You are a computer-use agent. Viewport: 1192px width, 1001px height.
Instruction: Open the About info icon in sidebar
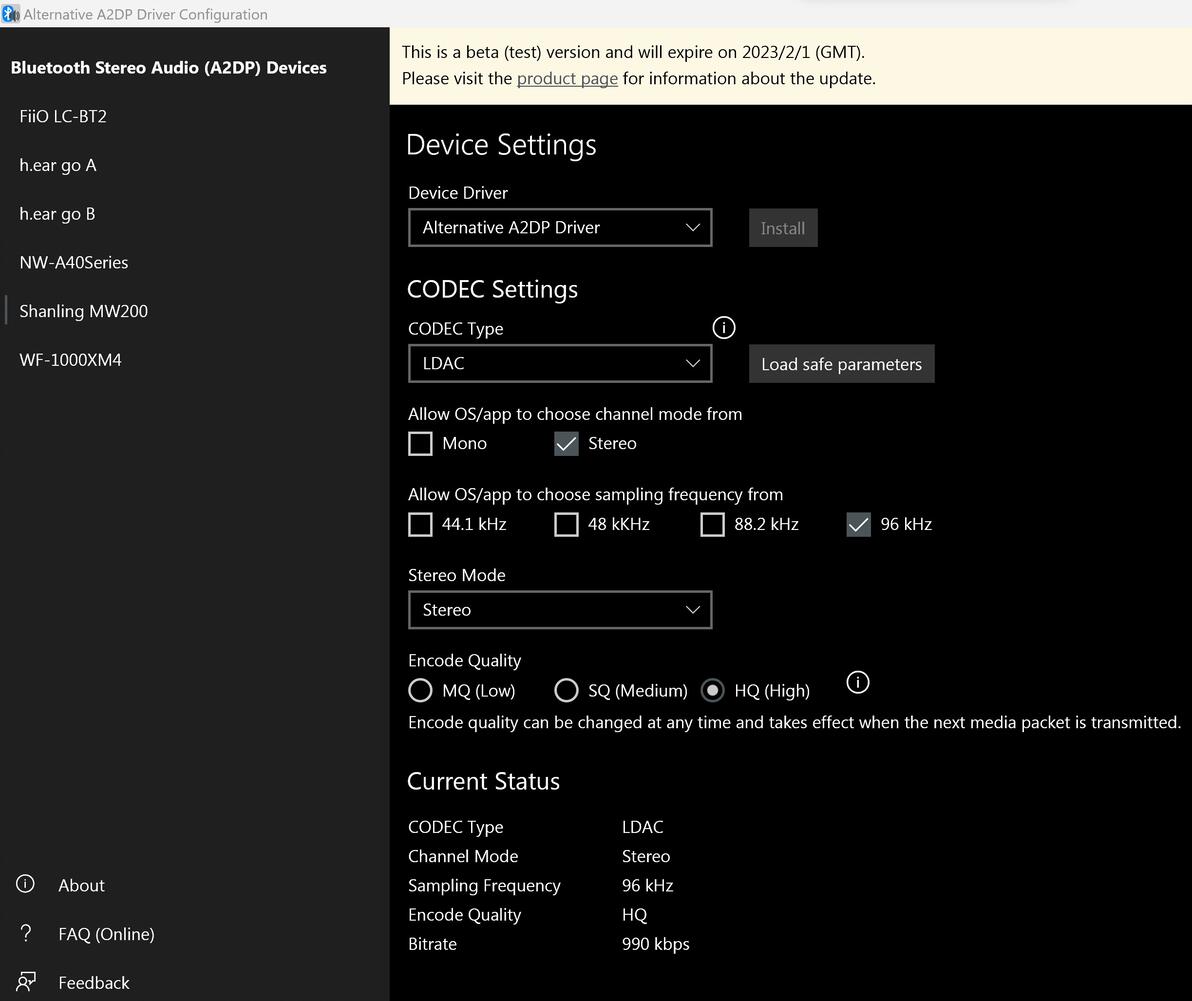click(x=26, y=884)
